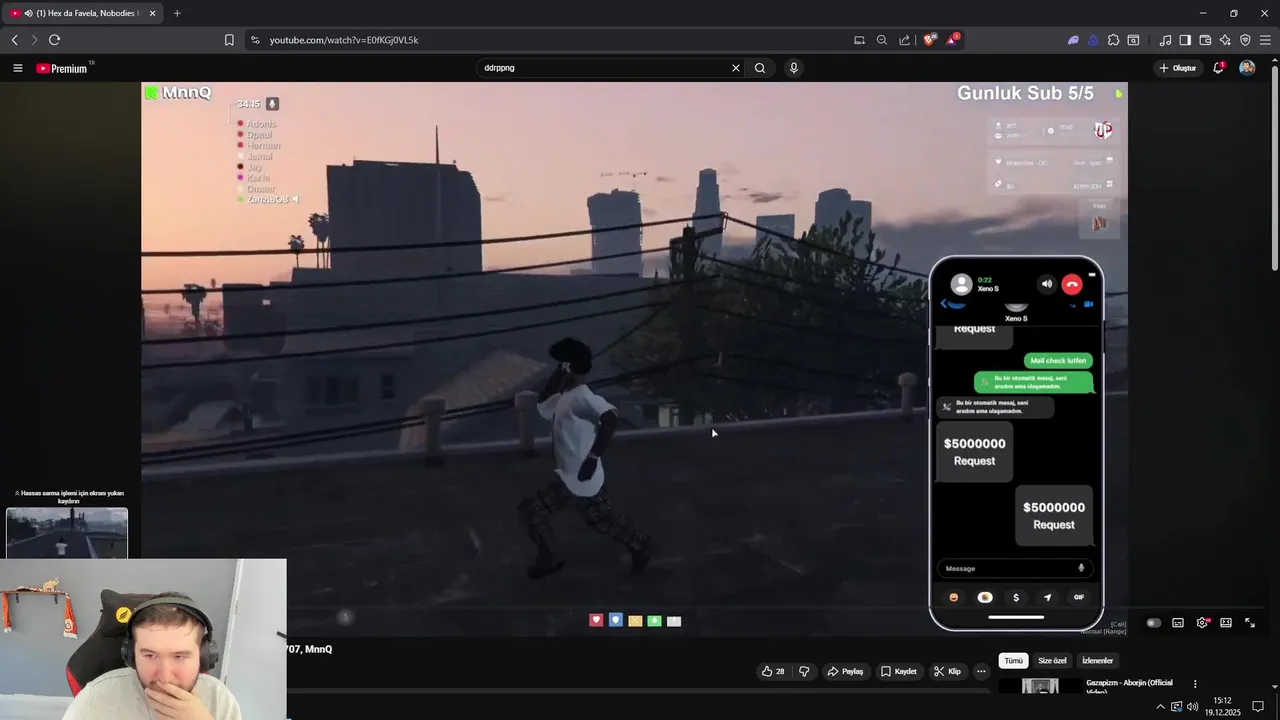
Task: Show hidden system tray icons
Action: point(1160,707)
